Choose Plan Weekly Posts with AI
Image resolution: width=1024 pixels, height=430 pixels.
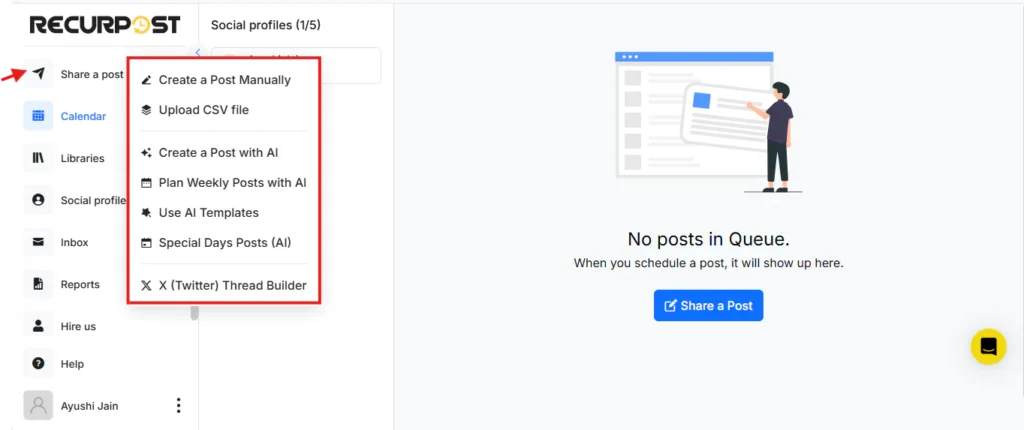(232, 183)
